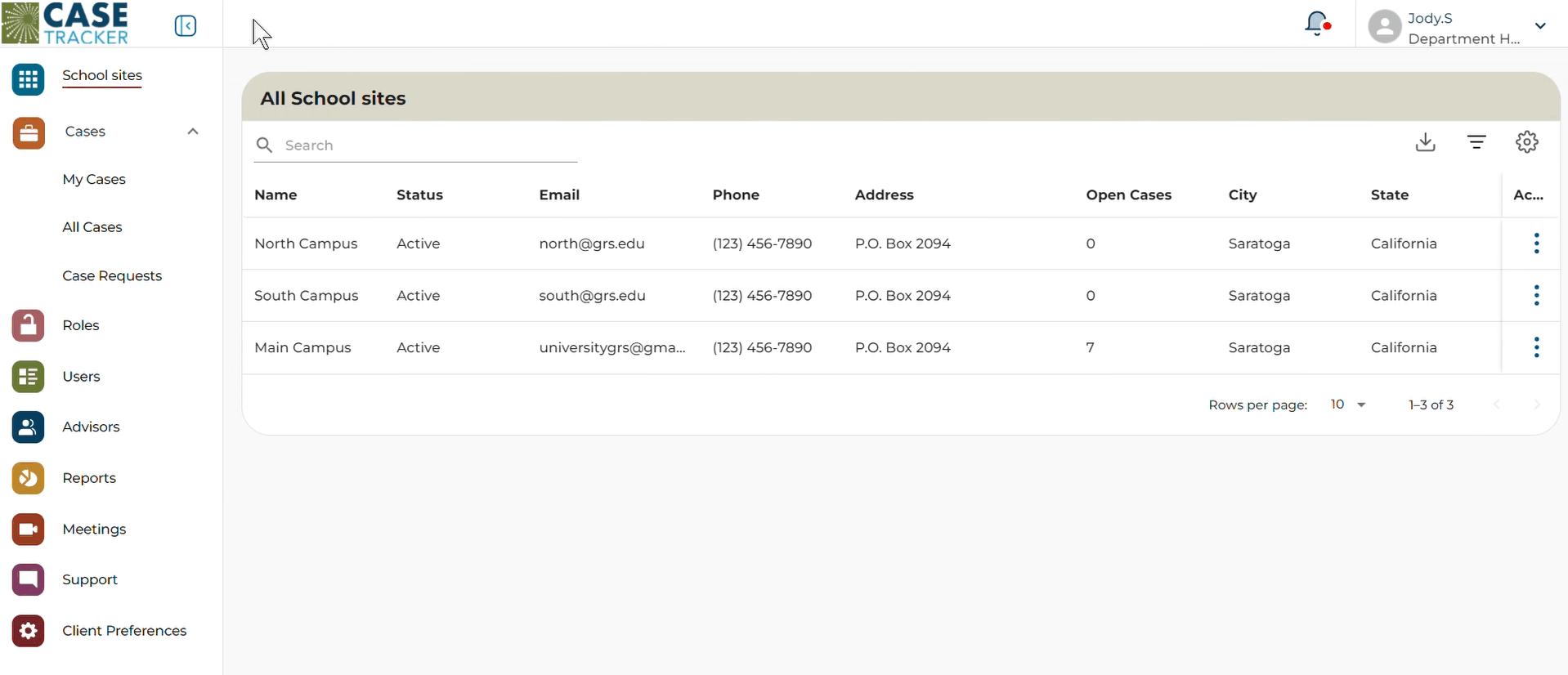Download the school sites list
Image resolution: width=1568 pixels, height=675 pixels.
[1425, 142]
